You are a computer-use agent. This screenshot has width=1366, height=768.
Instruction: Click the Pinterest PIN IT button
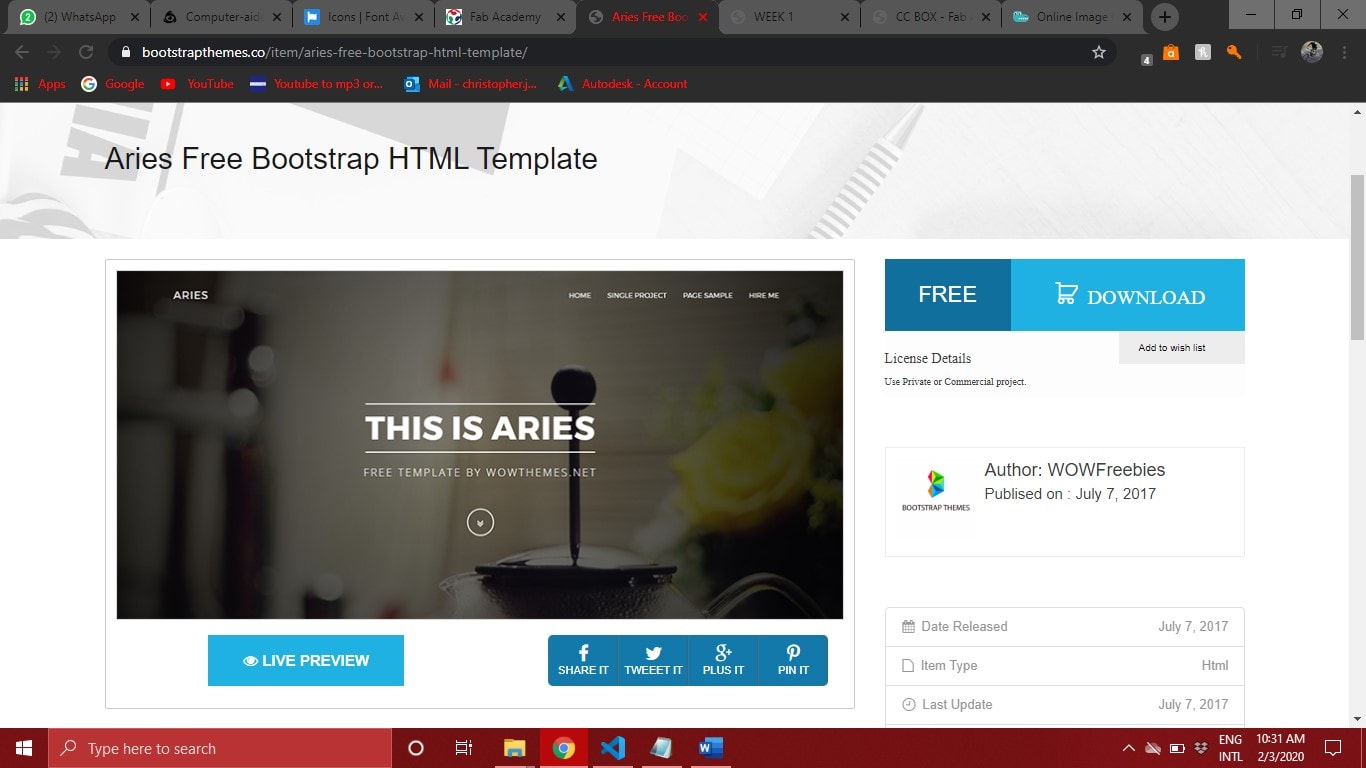(x=793, y=660)
